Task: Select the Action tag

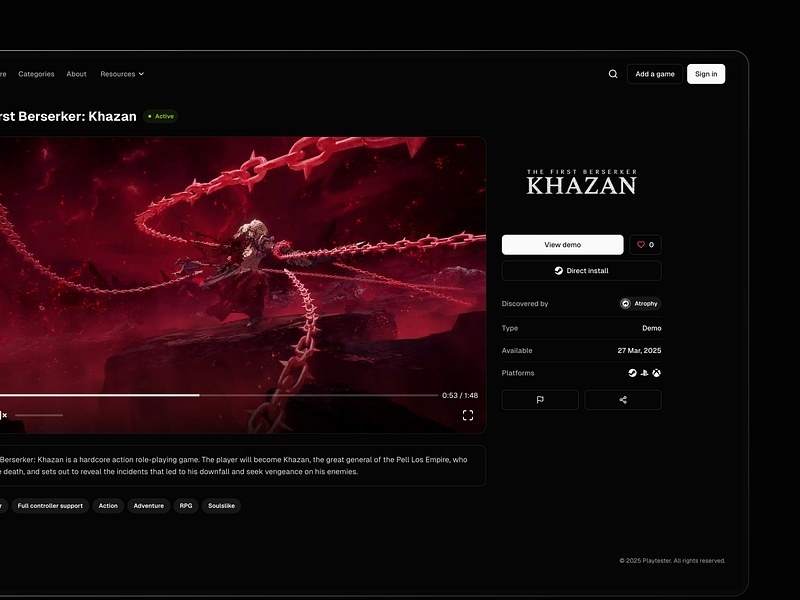Action: click(x=108, y=506)
